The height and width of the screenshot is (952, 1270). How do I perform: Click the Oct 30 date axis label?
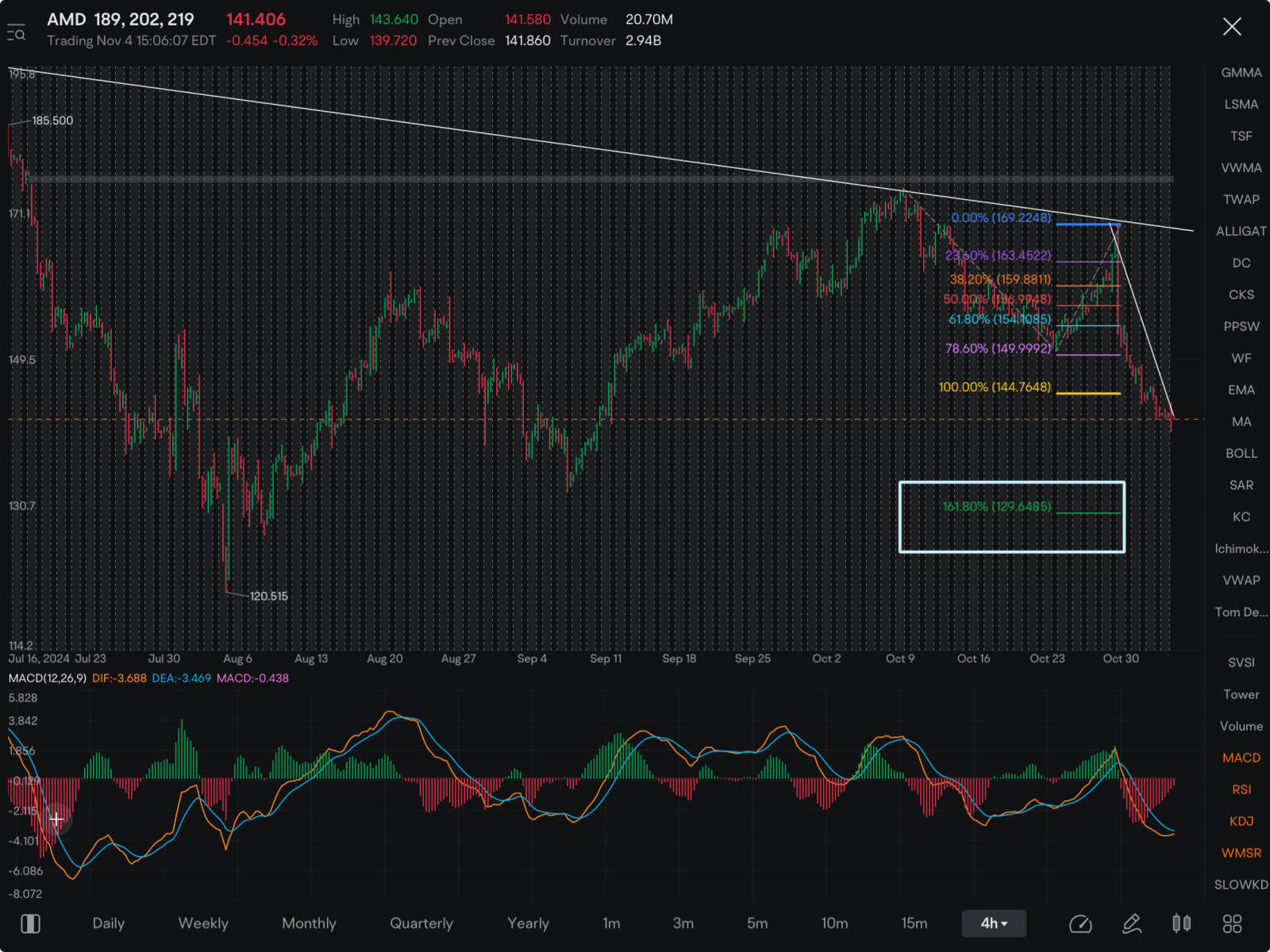tap(1121, 658)
